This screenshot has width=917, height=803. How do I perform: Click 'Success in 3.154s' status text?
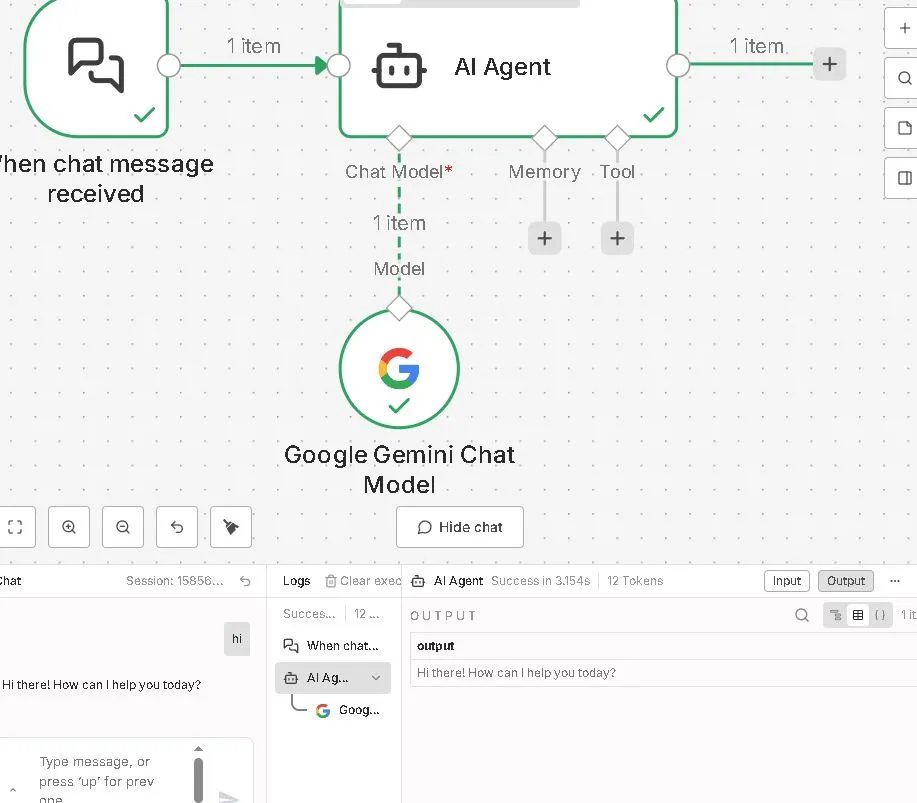click(540, 581)
